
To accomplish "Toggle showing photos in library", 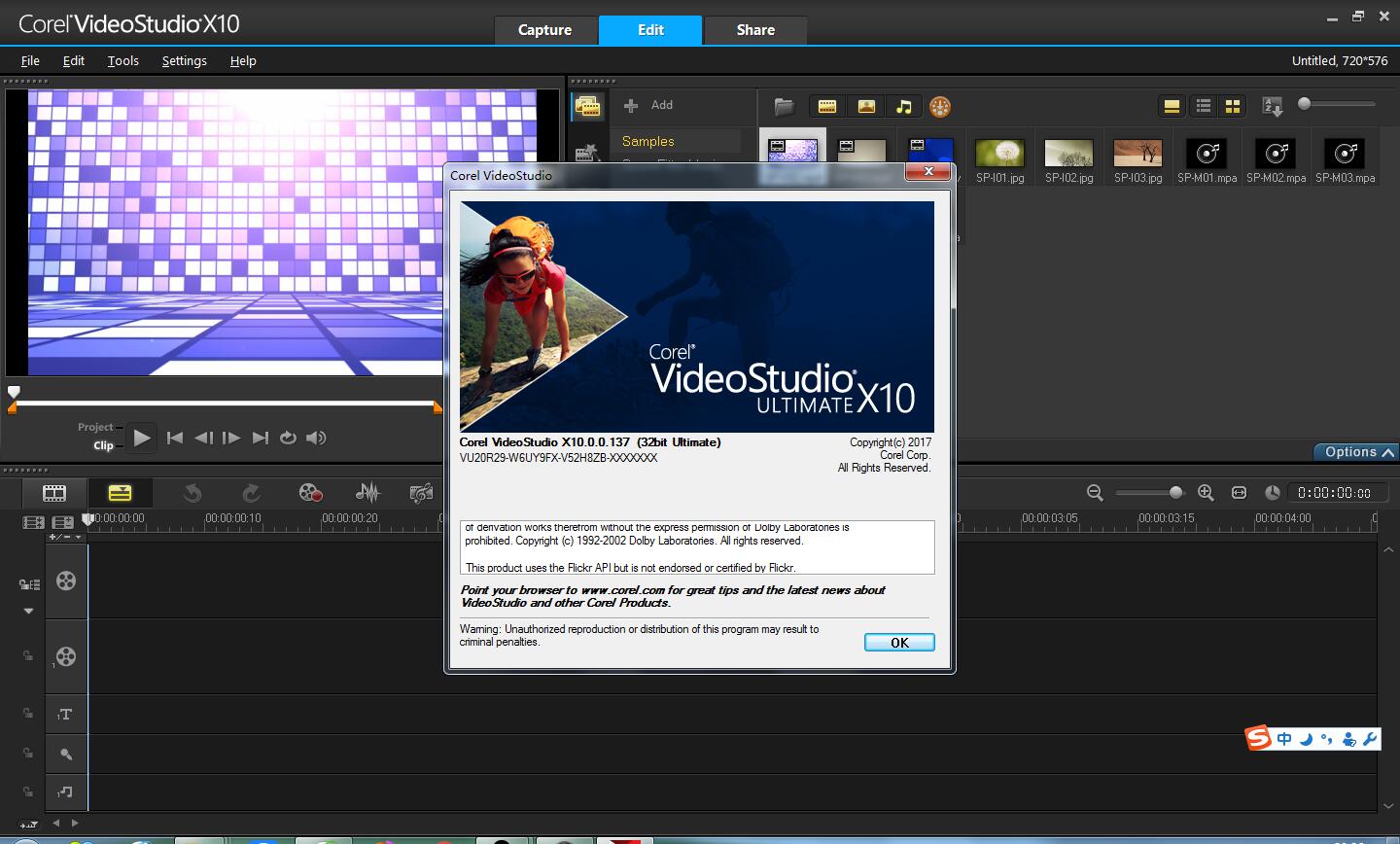I will click(866, 107).
